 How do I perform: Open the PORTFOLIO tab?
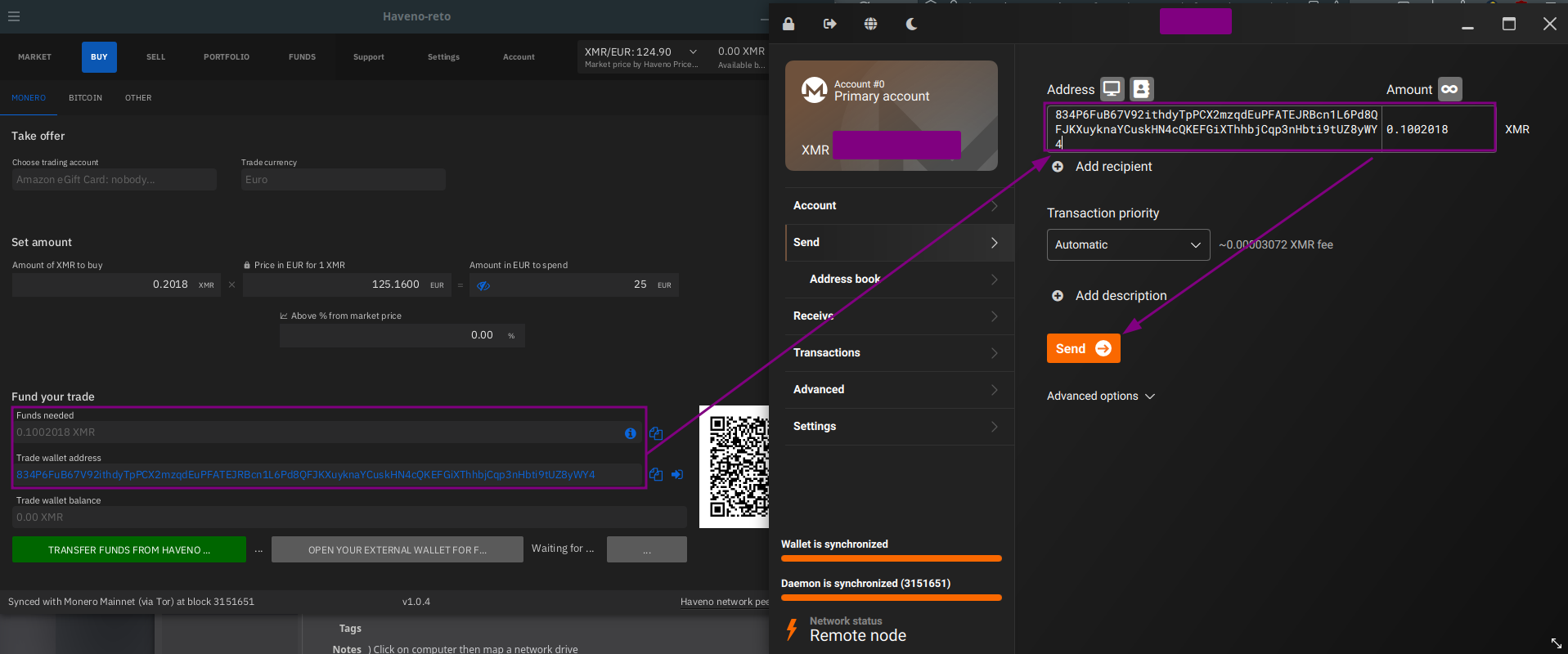point(227,57)
